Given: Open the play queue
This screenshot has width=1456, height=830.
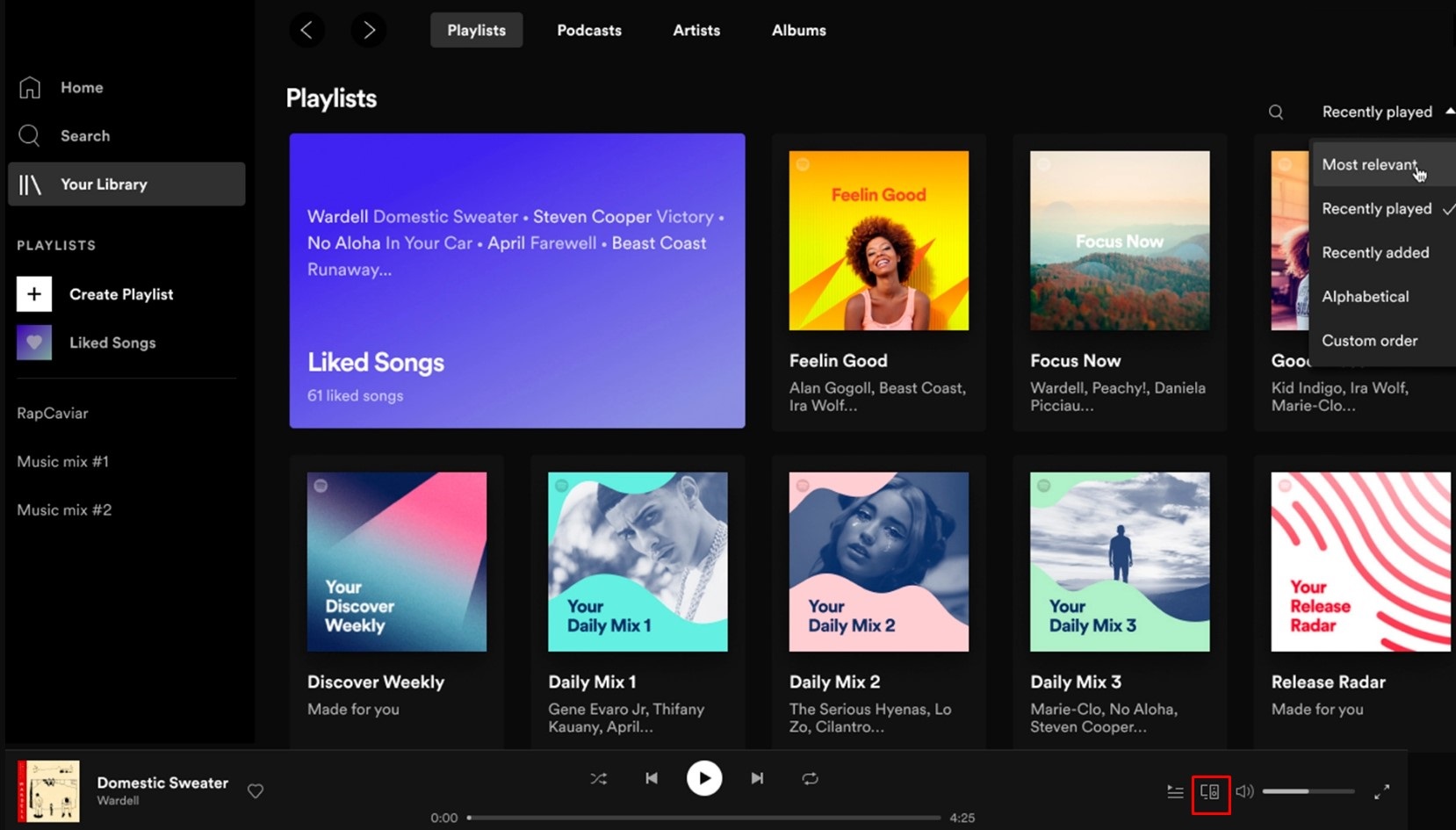Looking at the screenshot, I should 1175,791.
